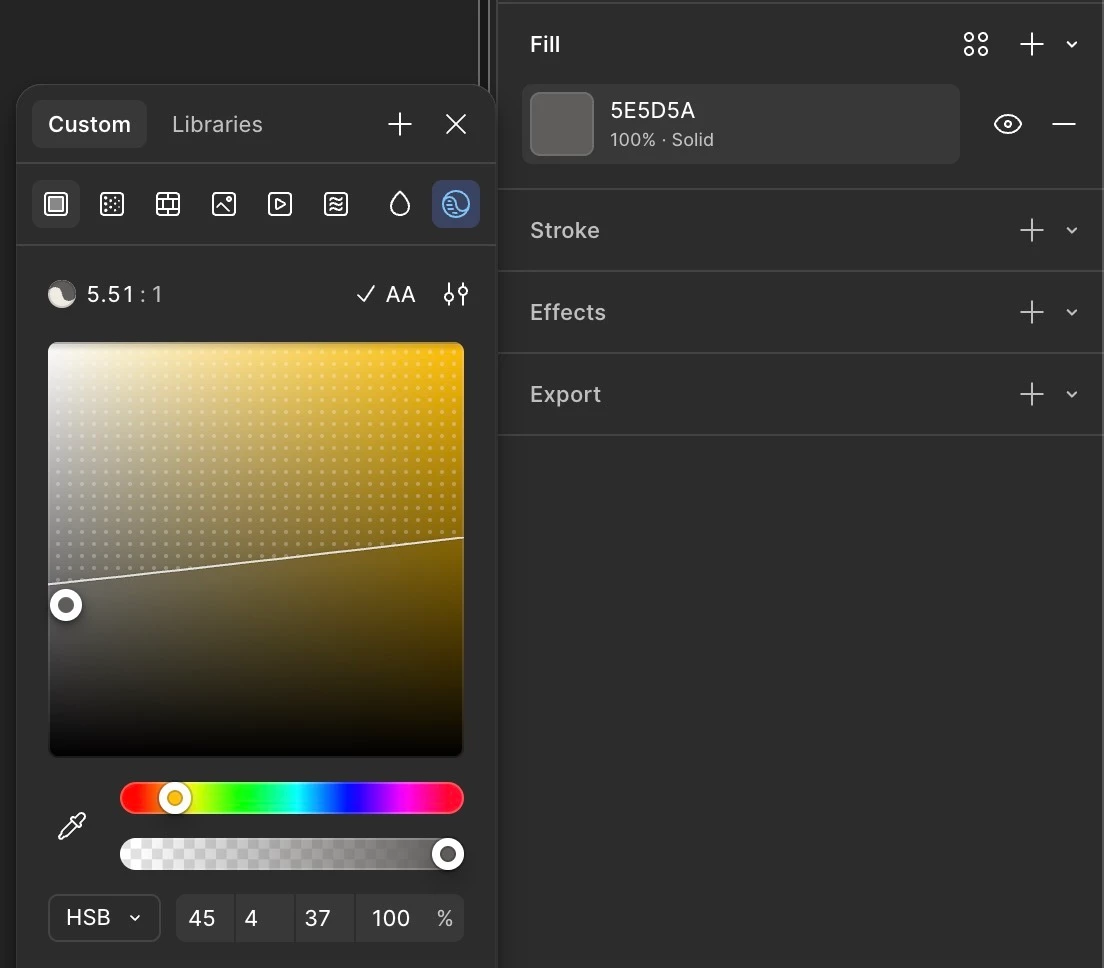Viewport: 1104px width, 968px height.
Task: Click the contrast ratio circle icon
Action: click(x=62, y=294)
